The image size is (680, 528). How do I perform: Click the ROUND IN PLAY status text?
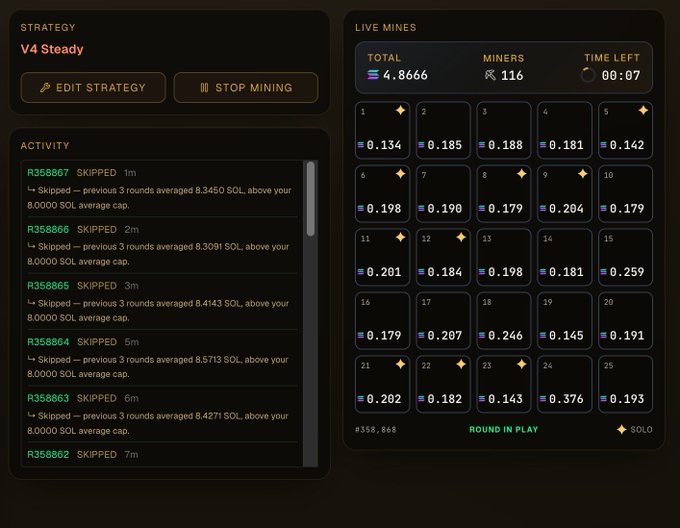[x=503, y=430]
